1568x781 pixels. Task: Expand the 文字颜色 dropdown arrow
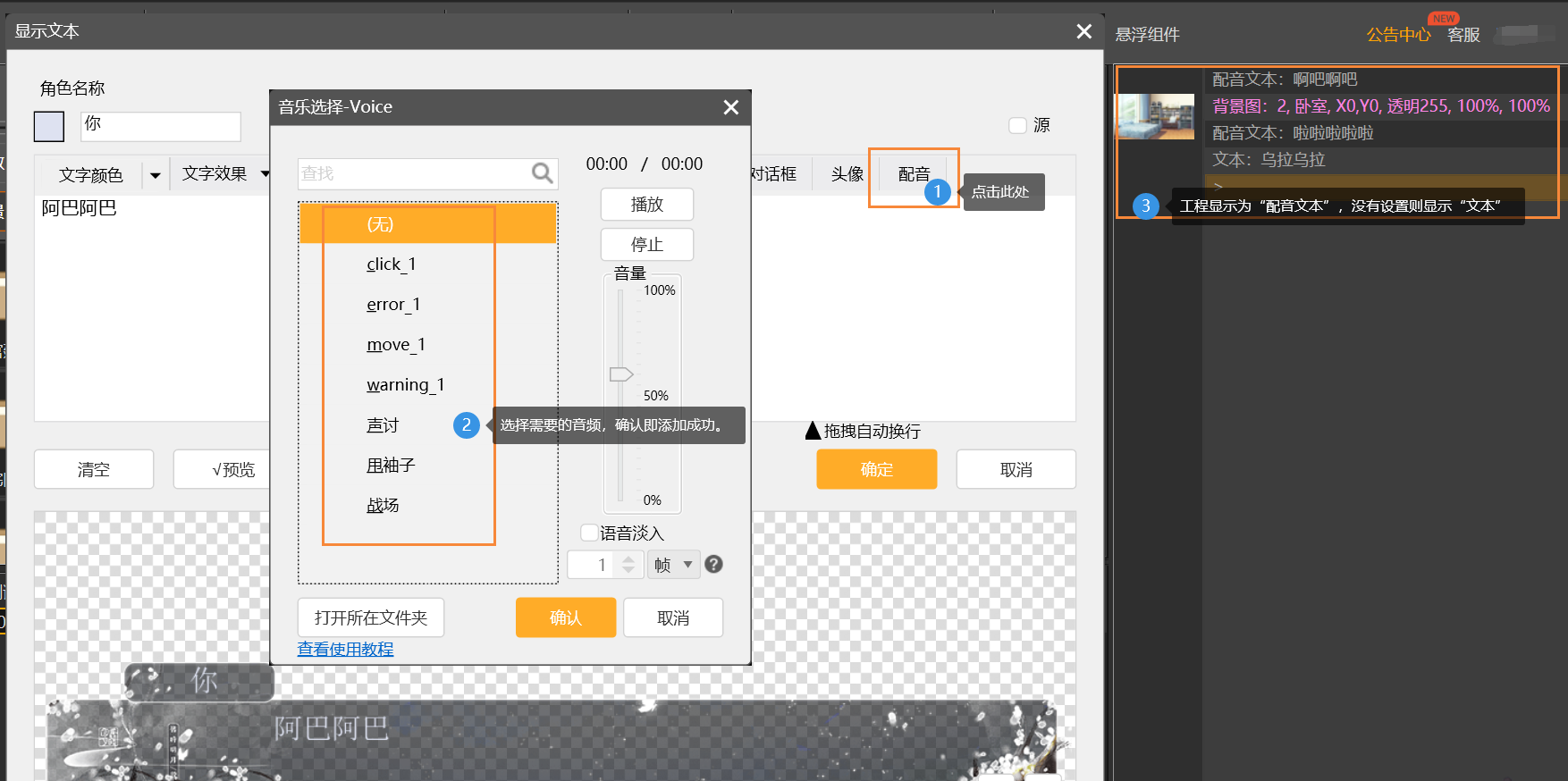pos(156,175)
